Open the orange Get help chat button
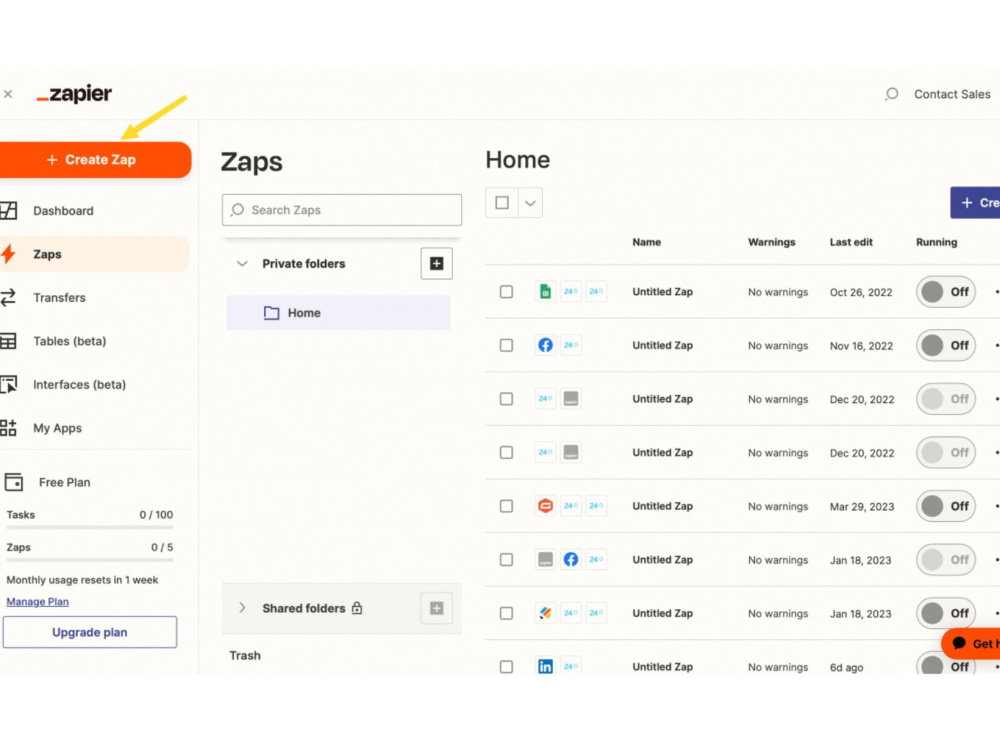The width and height of the screenshot is (1000, 750). [971, 643]
